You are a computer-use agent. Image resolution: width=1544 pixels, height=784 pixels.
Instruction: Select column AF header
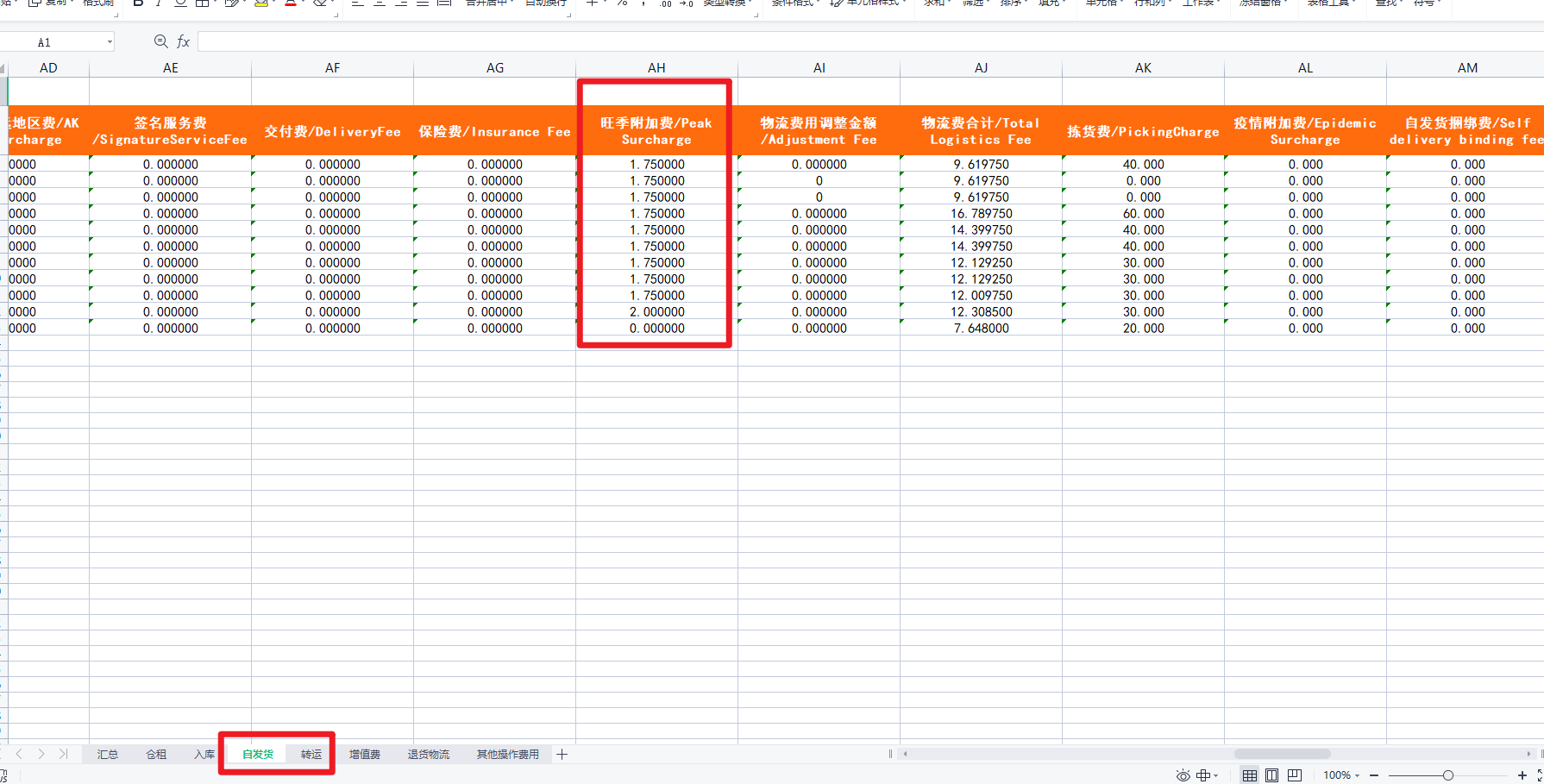pyautogui.click(x=333, y=68)
